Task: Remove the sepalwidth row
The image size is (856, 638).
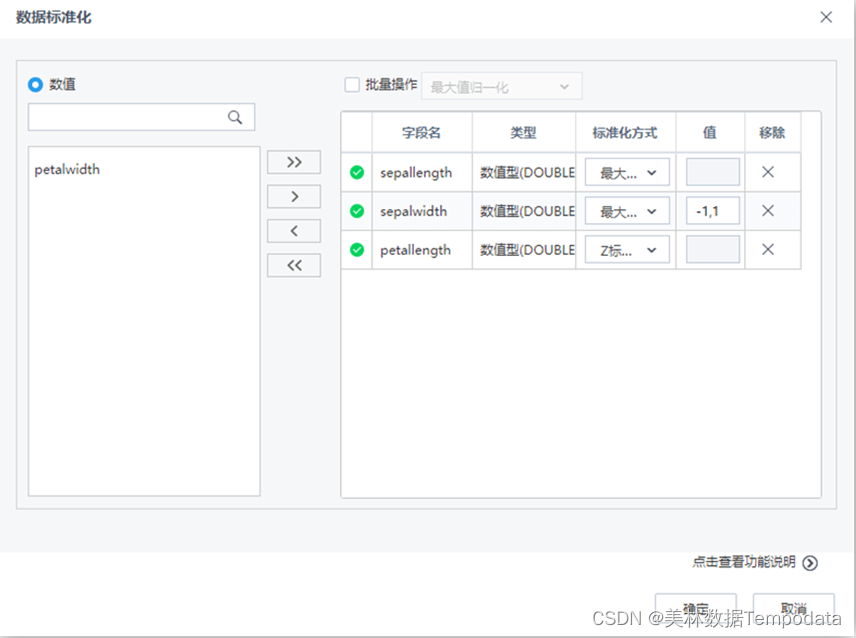Action: pyautogui.click(x=768, y=211)
